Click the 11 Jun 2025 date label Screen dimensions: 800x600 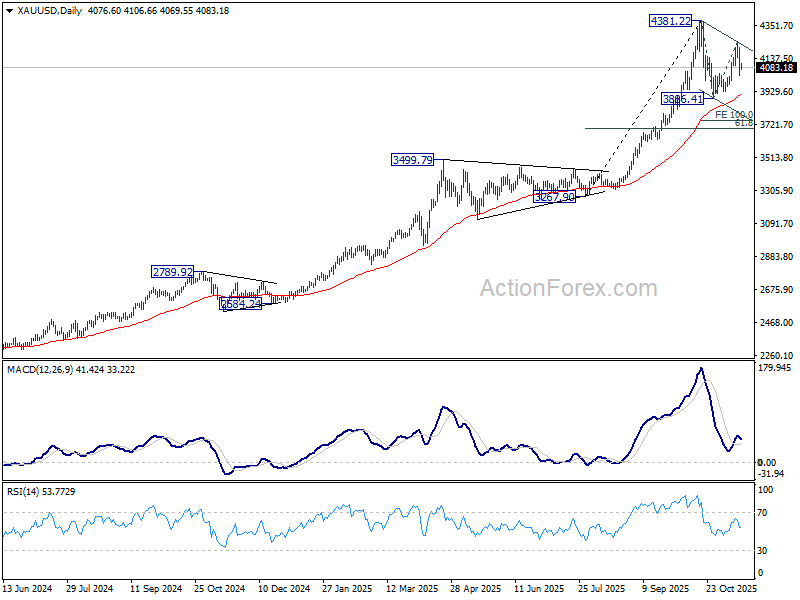point(539,589)
